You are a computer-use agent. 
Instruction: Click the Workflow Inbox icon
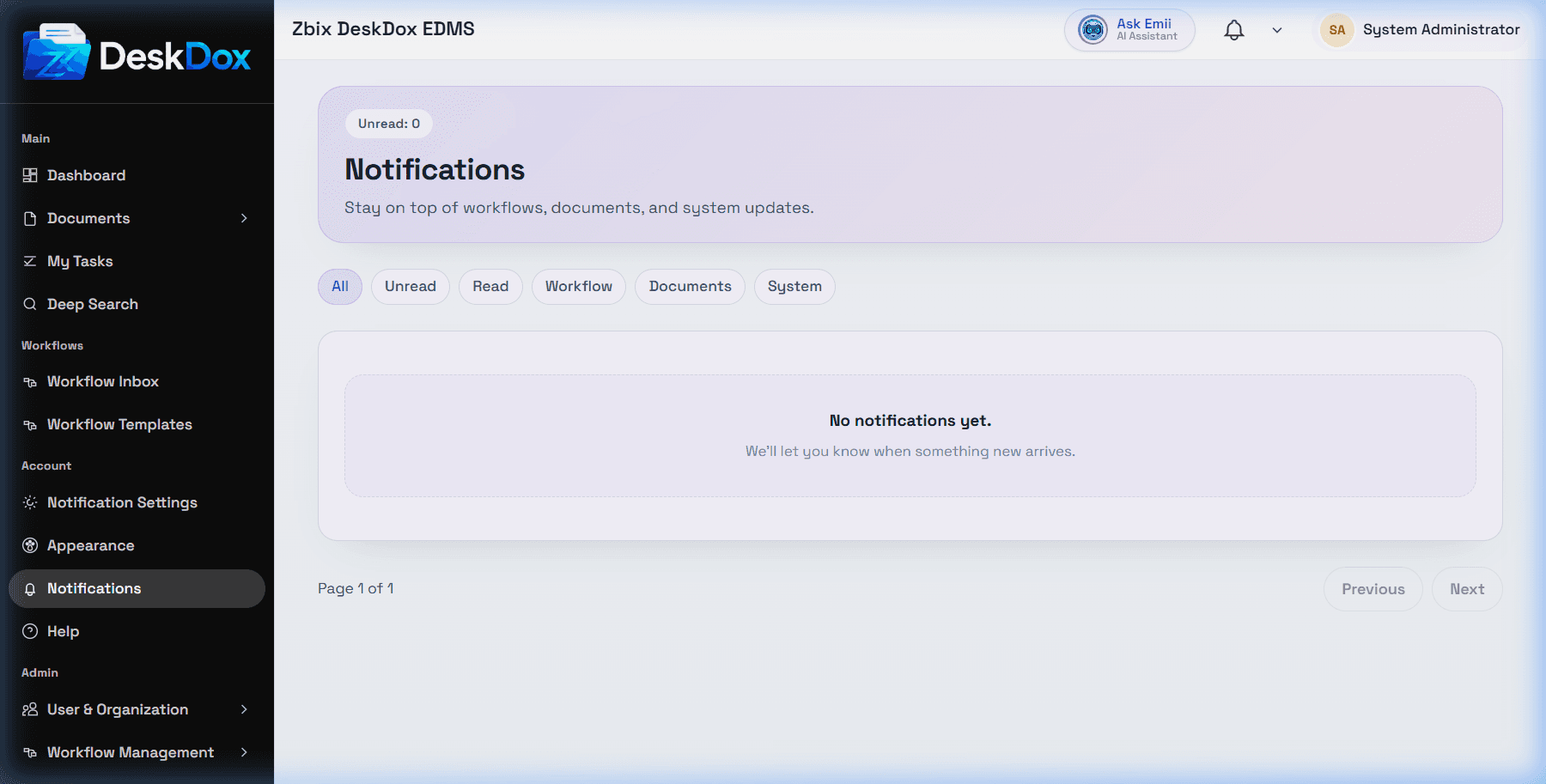(30, 381)
